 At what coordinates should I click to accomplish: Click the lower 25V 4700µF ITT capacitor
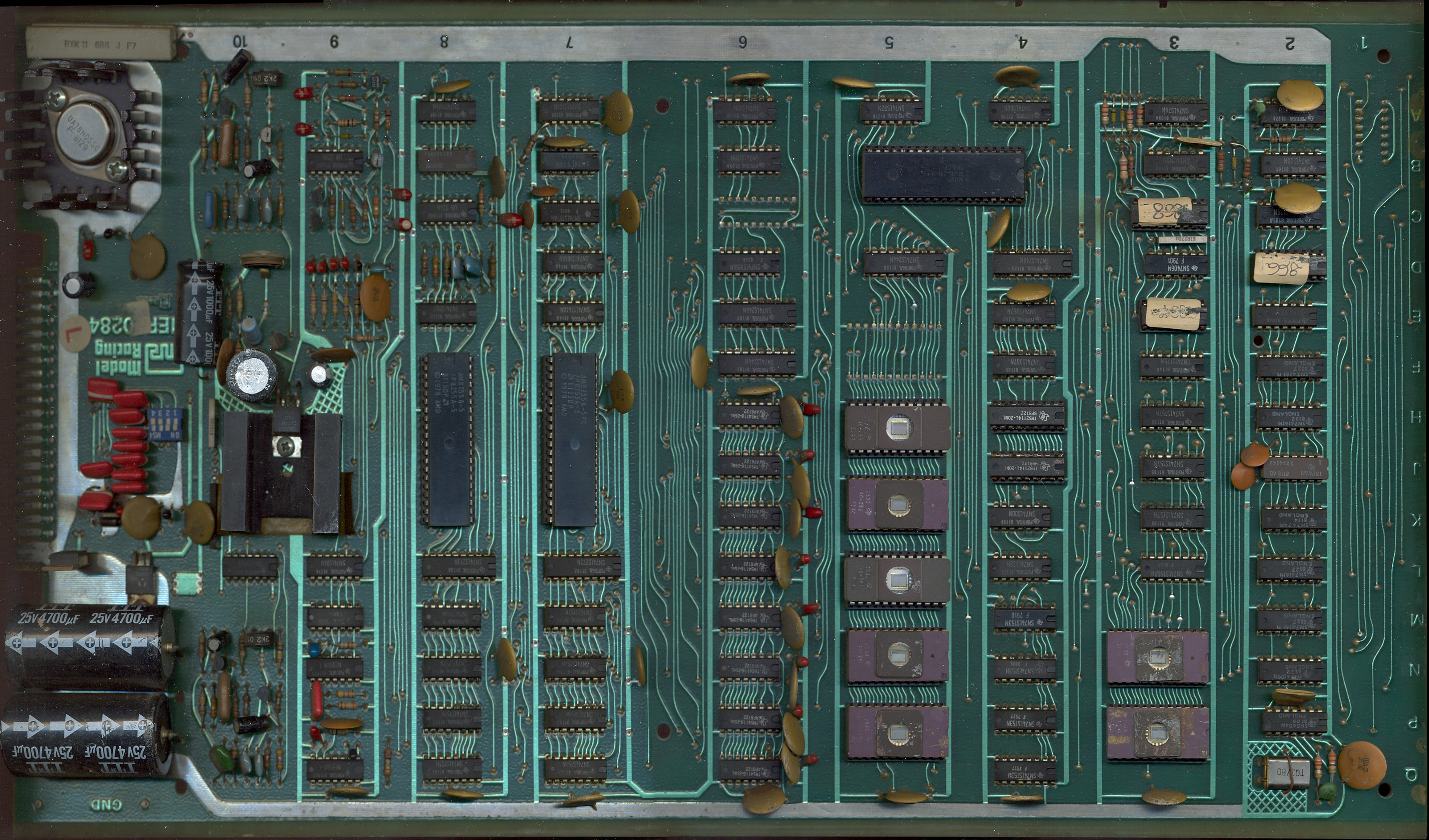pyautogui.click(x=85, y=736)
